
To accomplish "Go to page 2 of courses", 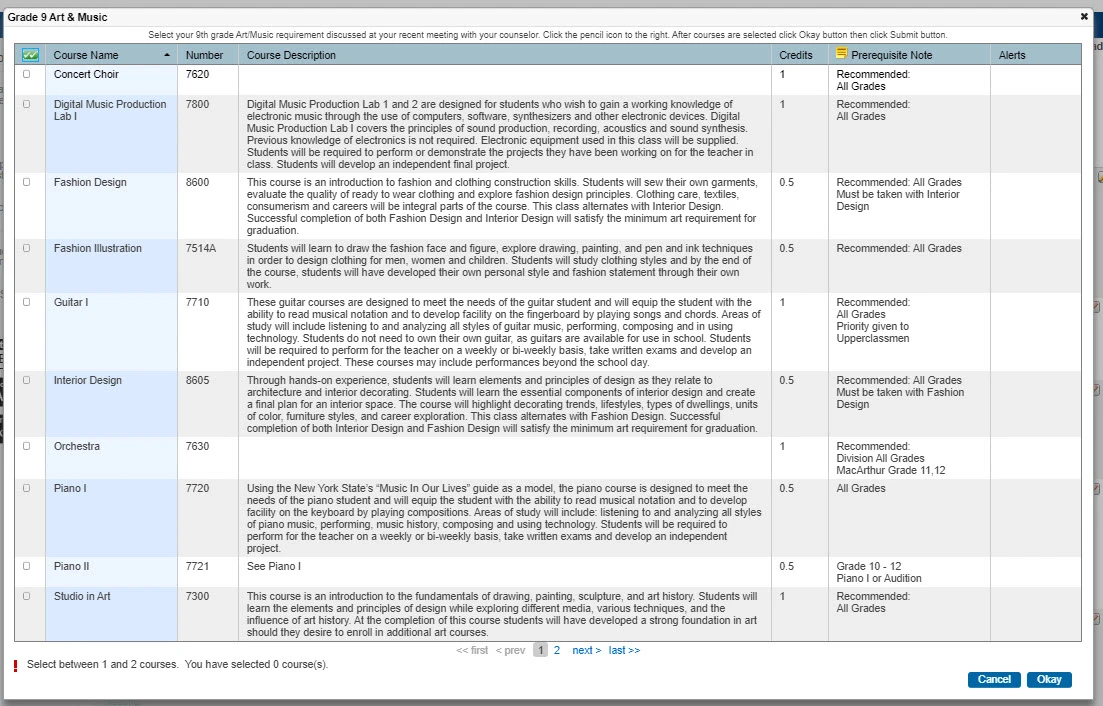I will point(557,650).
